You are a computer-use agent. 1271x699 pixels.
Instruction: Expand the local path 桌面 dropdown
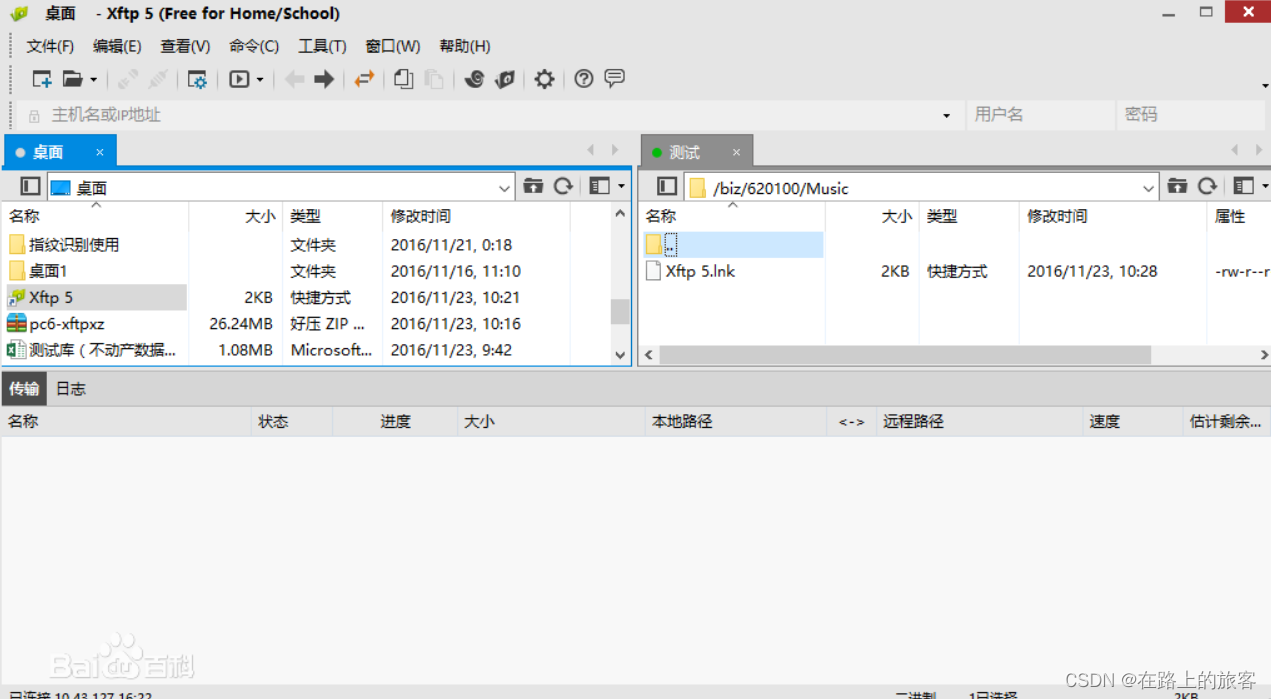click(x=504, y=188)
